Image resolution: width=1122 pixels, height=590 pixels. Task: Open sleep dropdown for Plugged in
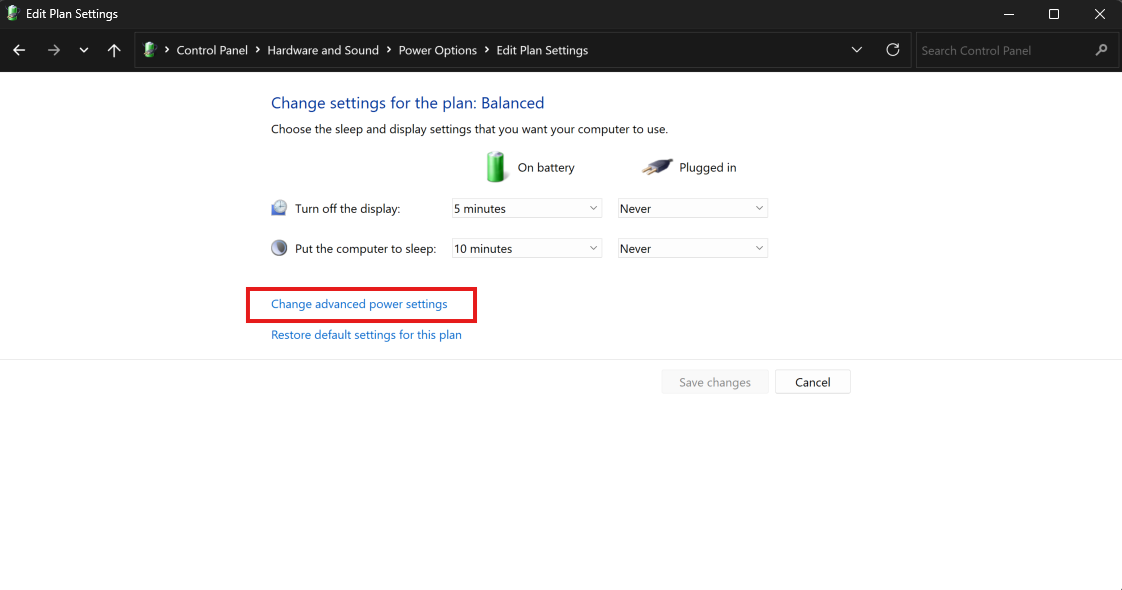[x=693, y=248]
